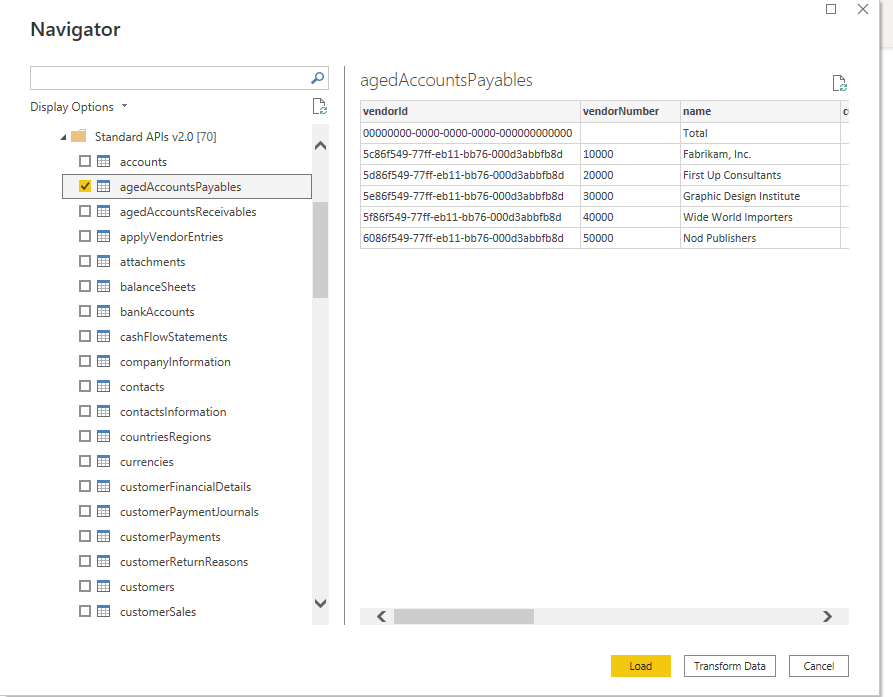Image resolution: width=893 pixels, height=697 pixels.
Task: Click the Load button
Action: point(640,665)
